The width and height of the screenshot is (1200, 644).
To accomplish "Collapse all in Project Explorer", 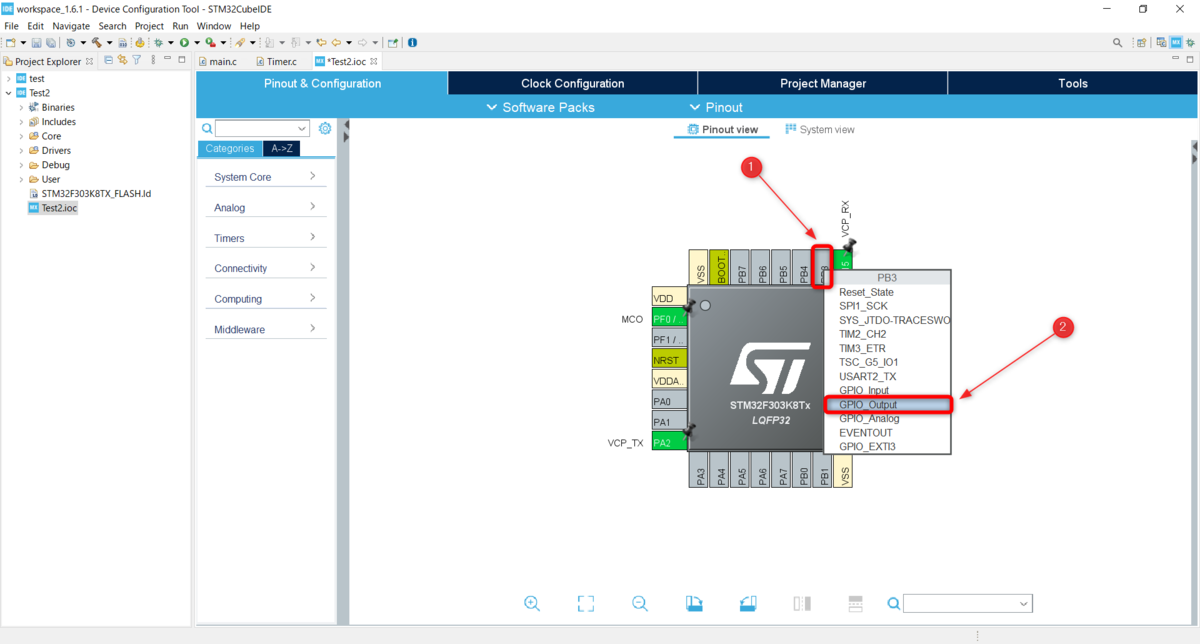I will (x=109, y=60).
